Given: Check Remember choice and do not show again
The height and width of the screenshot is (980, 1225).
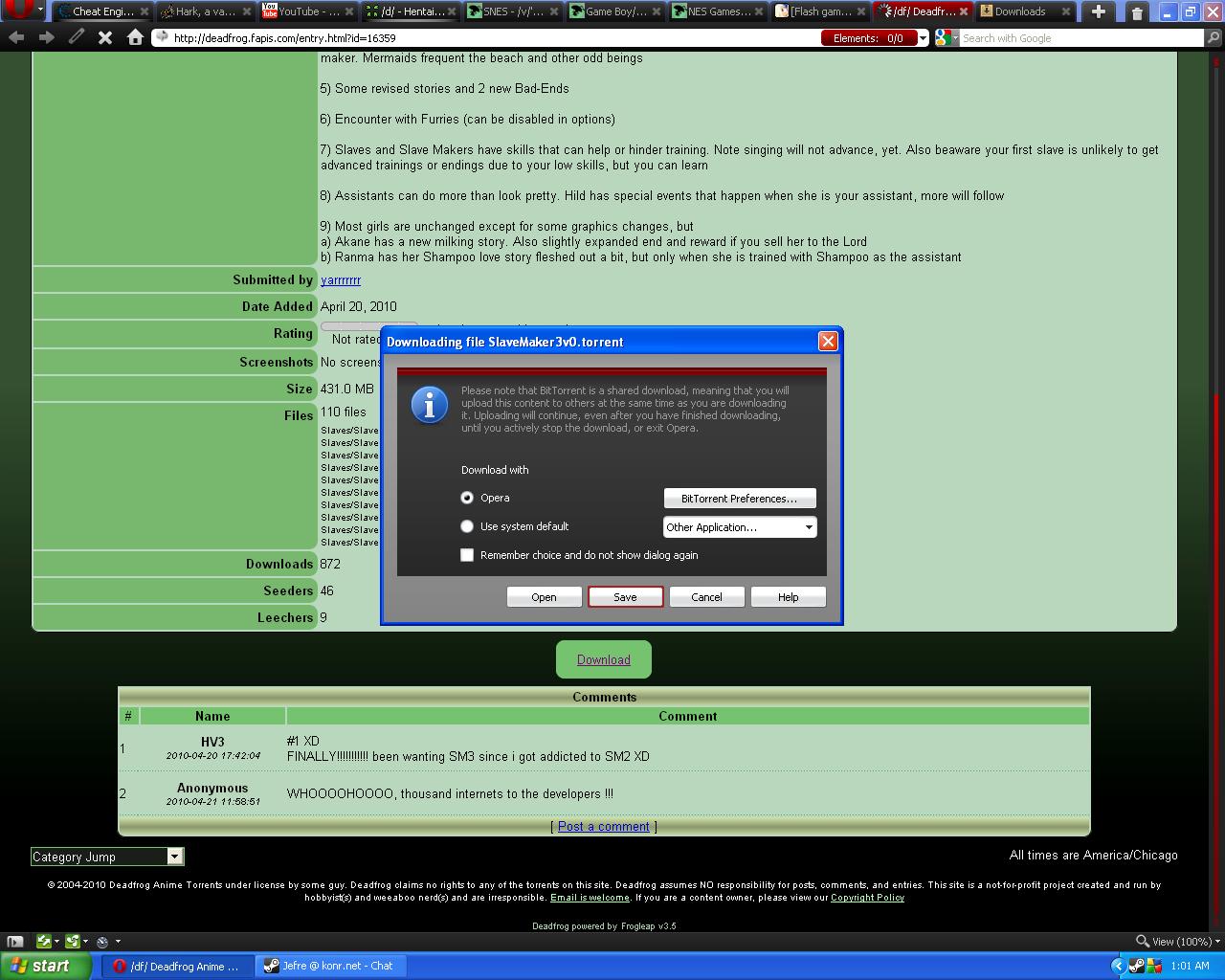Looking at the screenshot, I should click(x=467, y=555).
